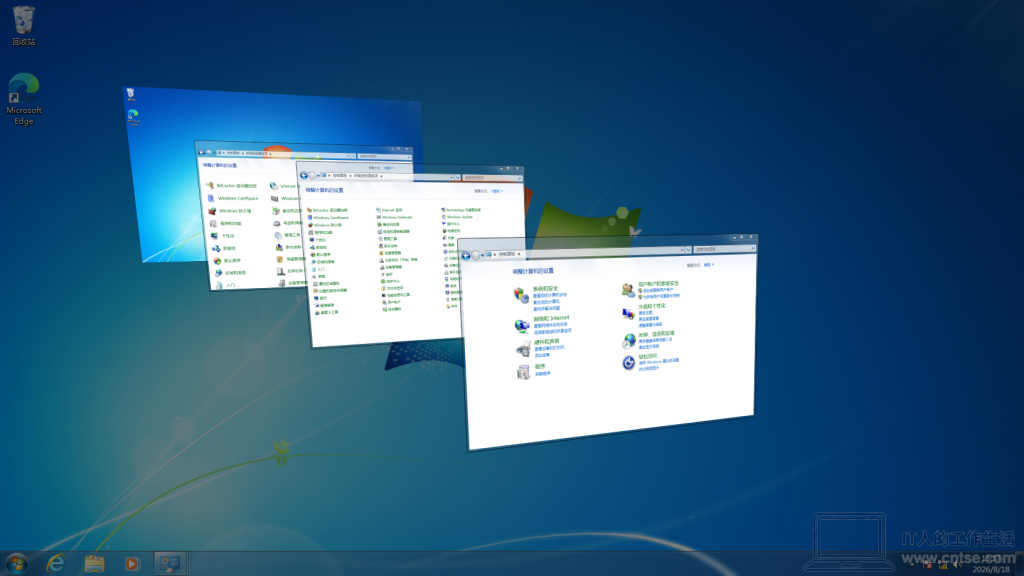Click back arrow in middle small-icons window
This screenshot has height=576, width=1024.
pyautogui.click(x=304, y=176)
